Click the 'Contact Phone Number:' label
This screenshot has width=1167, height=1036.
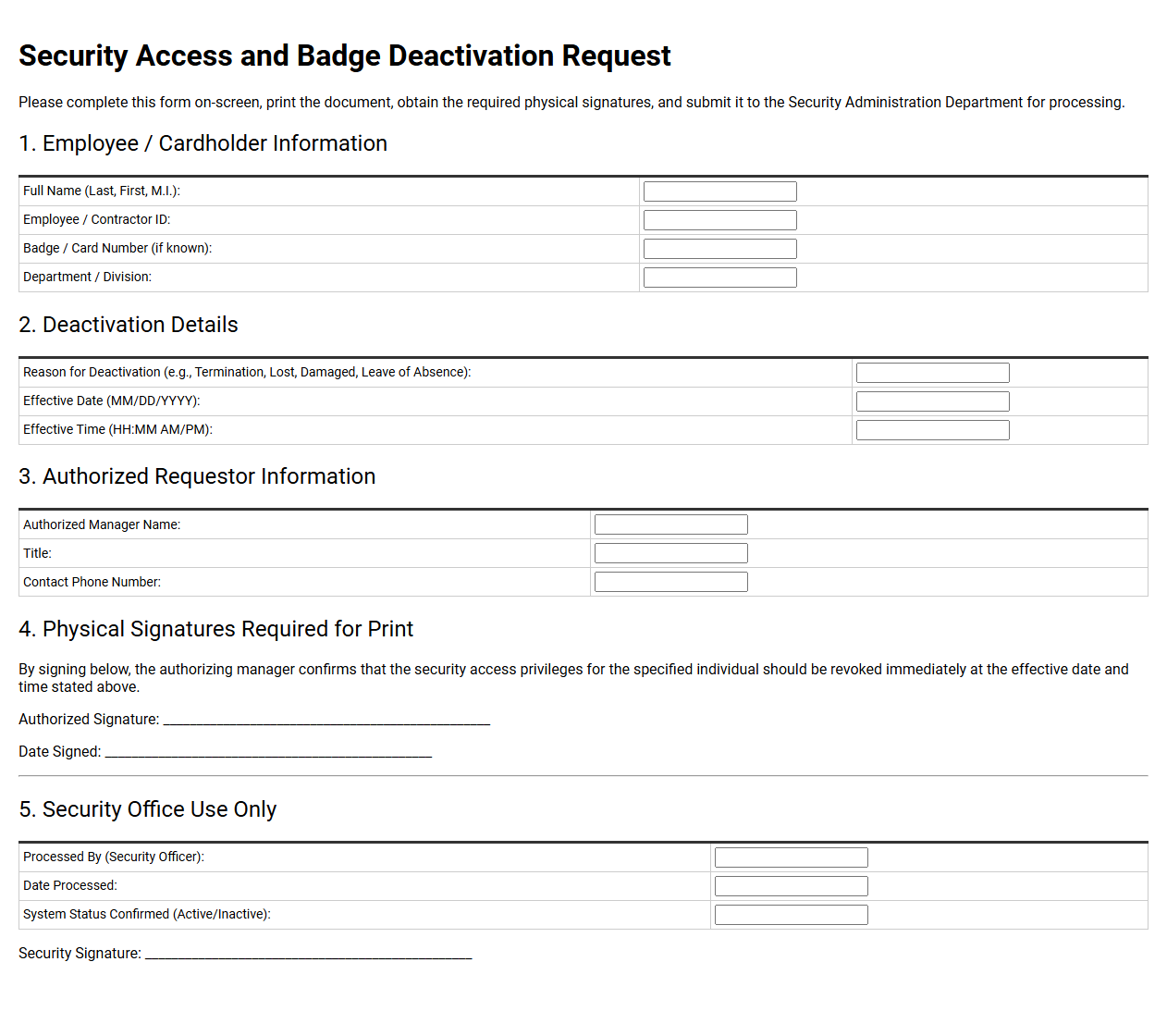[x=92, y=582]
